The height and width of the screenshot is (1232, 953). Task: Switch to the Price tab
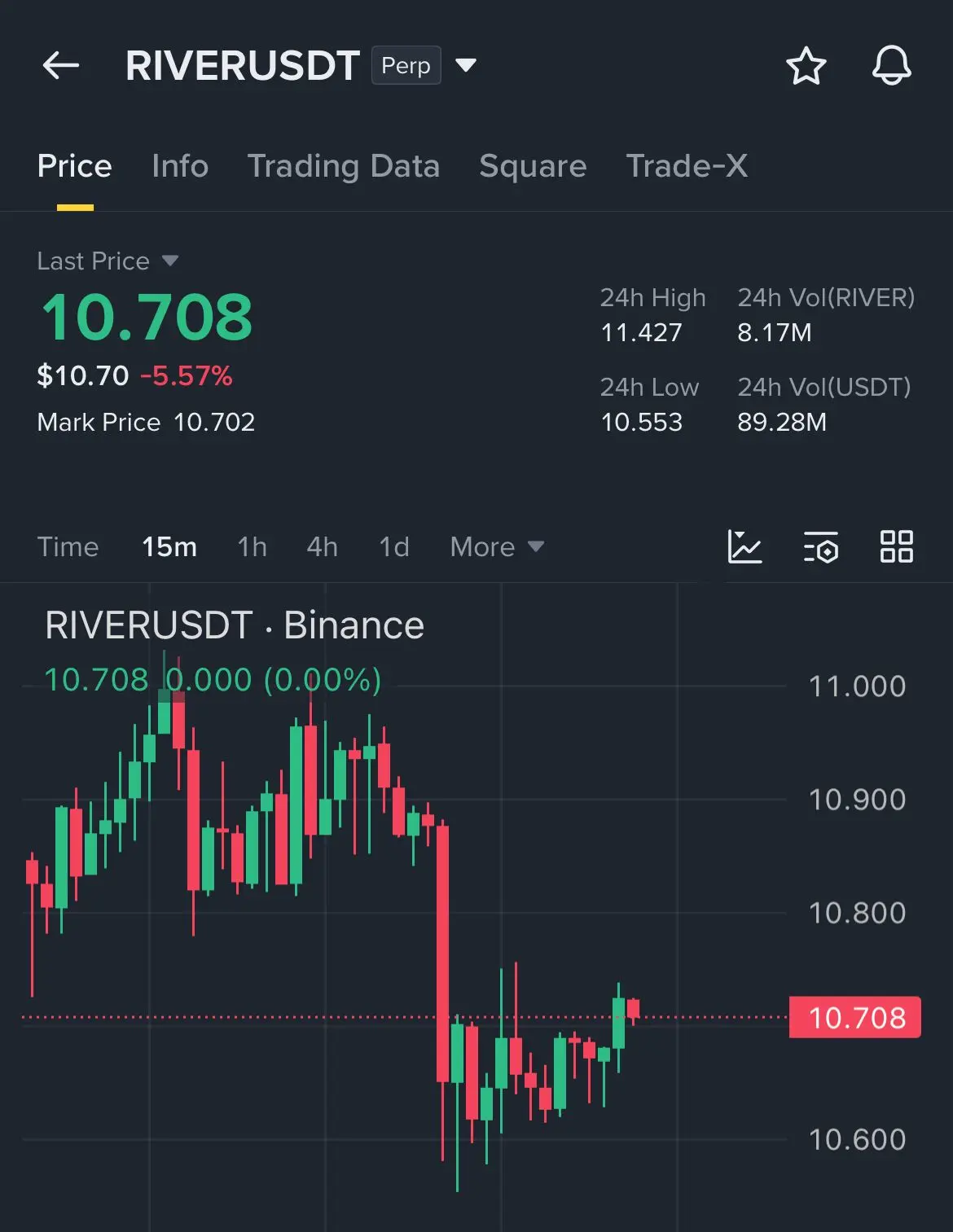pos(75,165)
